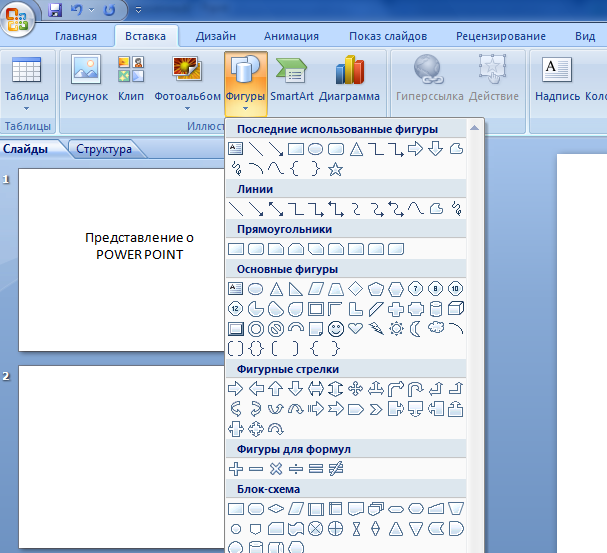Select the up arrow in Фигурные стрелки

(276, 389)
